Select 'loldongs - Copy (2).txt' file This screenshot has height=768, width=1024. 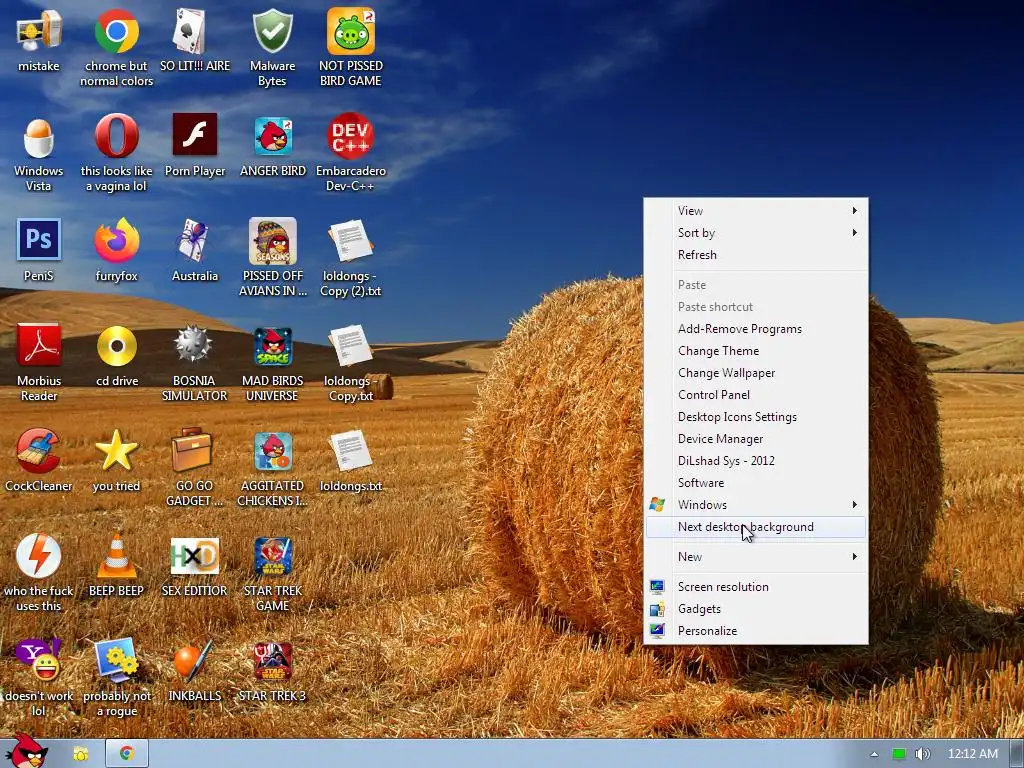[x=351, y=241]
